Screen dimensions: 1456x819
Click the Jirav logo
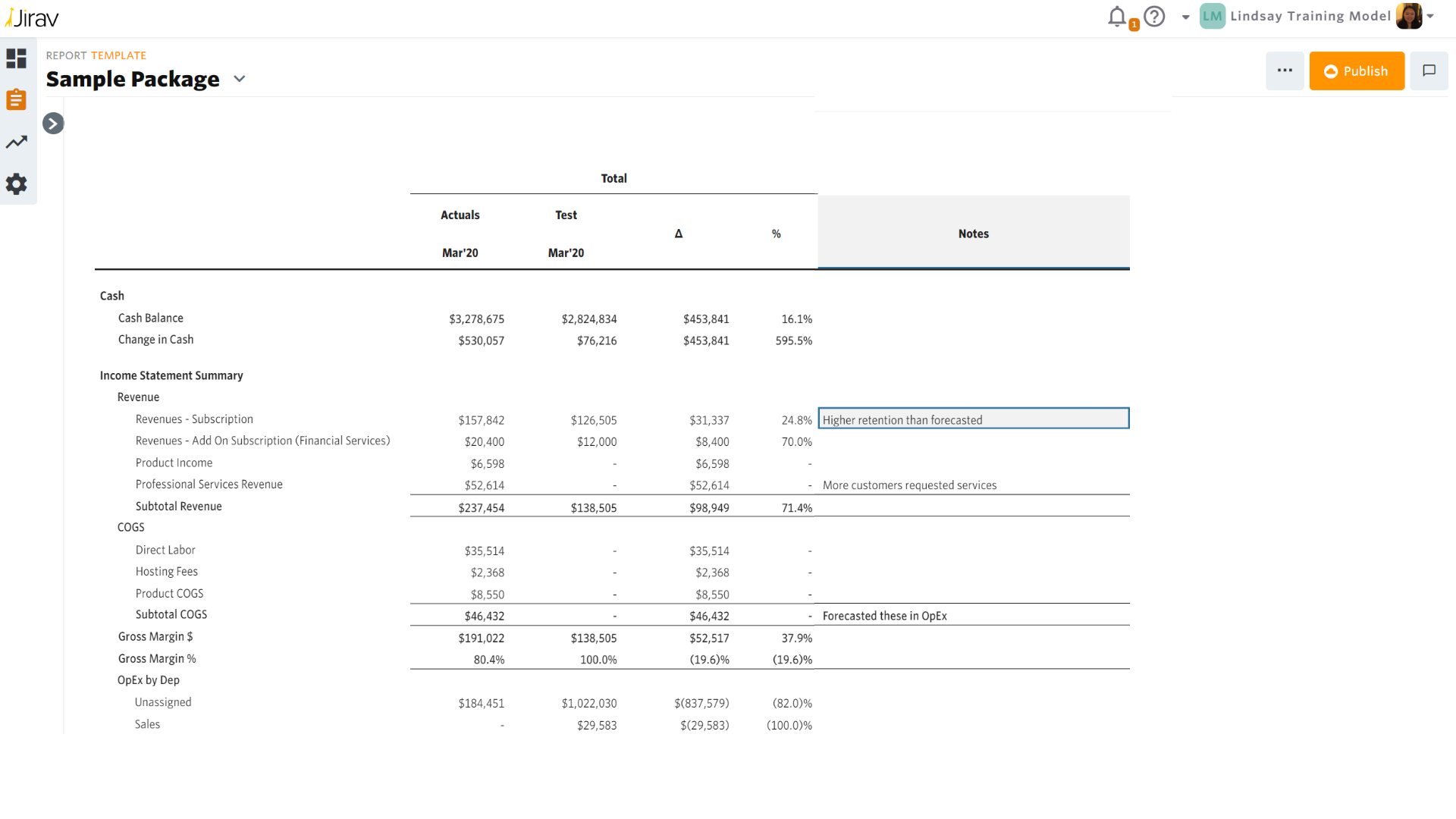tap(32, 17)
